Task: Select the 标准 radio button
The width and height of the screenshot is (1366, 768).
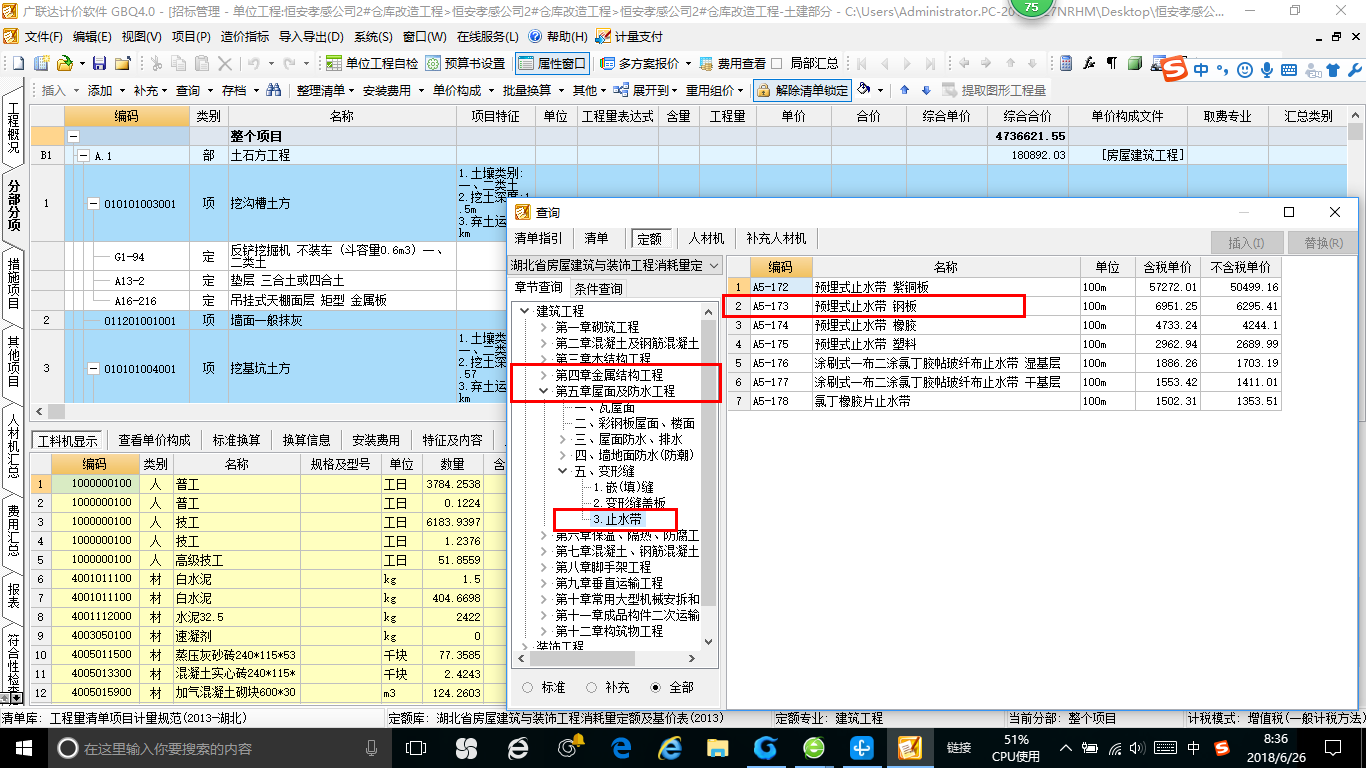Action: point(528,687)
